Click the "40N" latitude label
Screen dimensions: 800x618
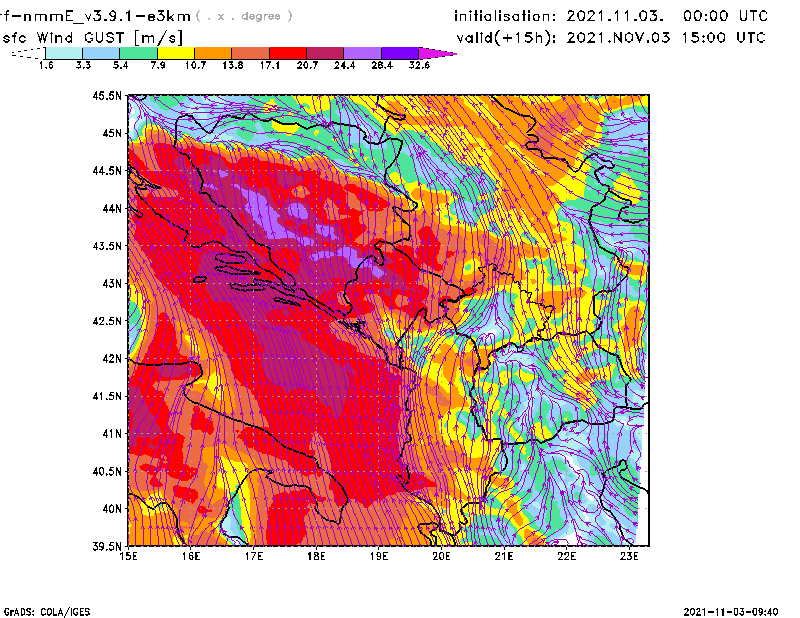pyautogui.click(x=112, y=509)
